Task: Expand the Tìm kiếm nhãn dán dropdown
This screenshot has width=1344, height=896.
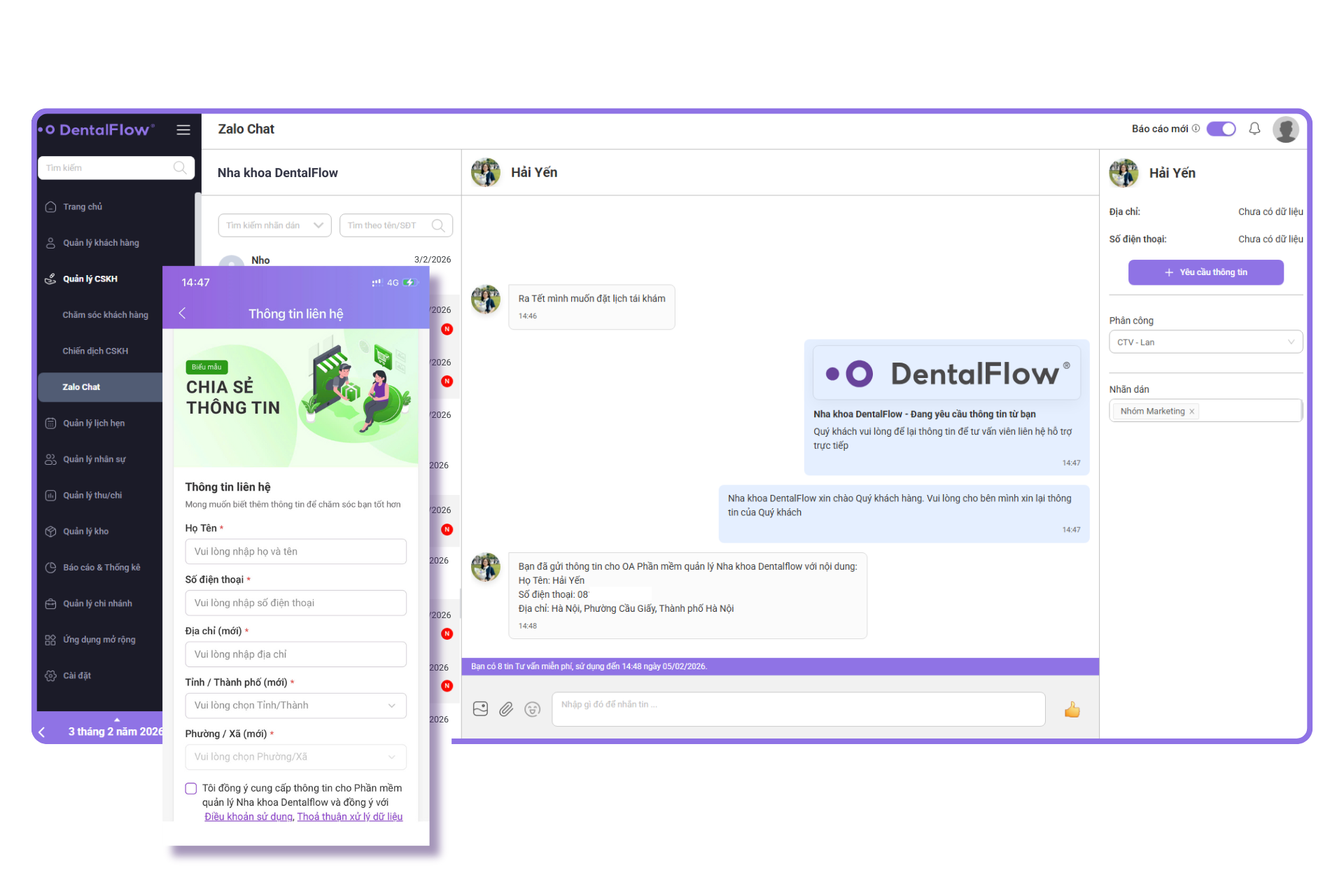Action: click(274, 225)
